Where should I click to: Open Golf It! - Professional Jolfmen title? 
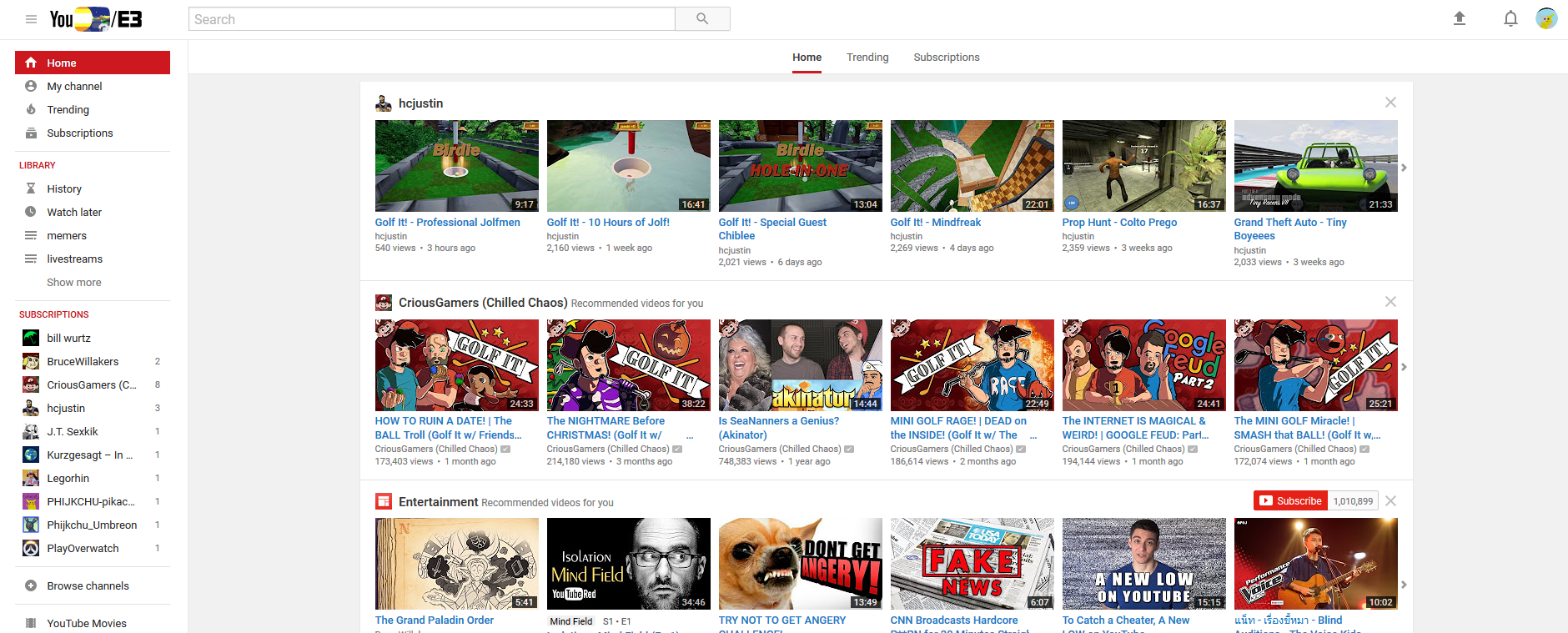pyautogui.click(x=447, y=223)
